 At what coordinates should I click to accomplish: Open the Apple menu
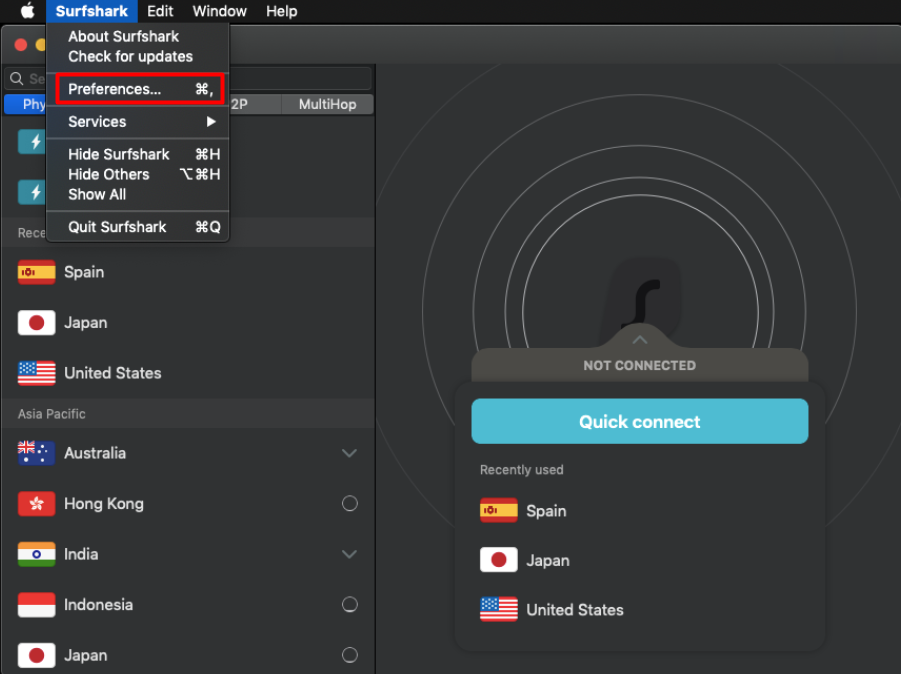[27, 11]
